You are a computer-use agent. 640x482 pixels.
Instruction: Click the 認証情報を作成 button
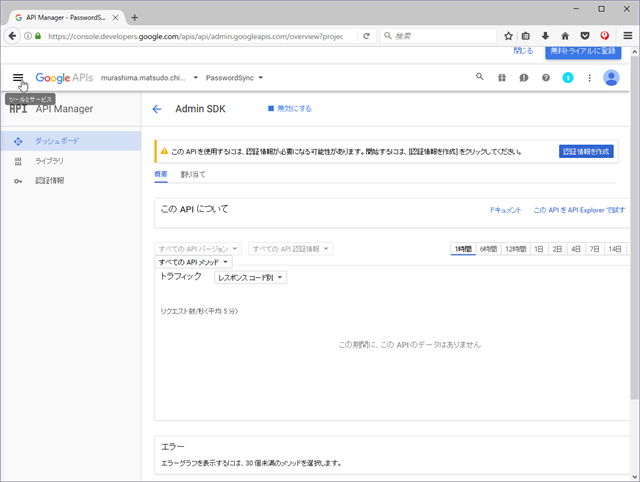[586, 152]
